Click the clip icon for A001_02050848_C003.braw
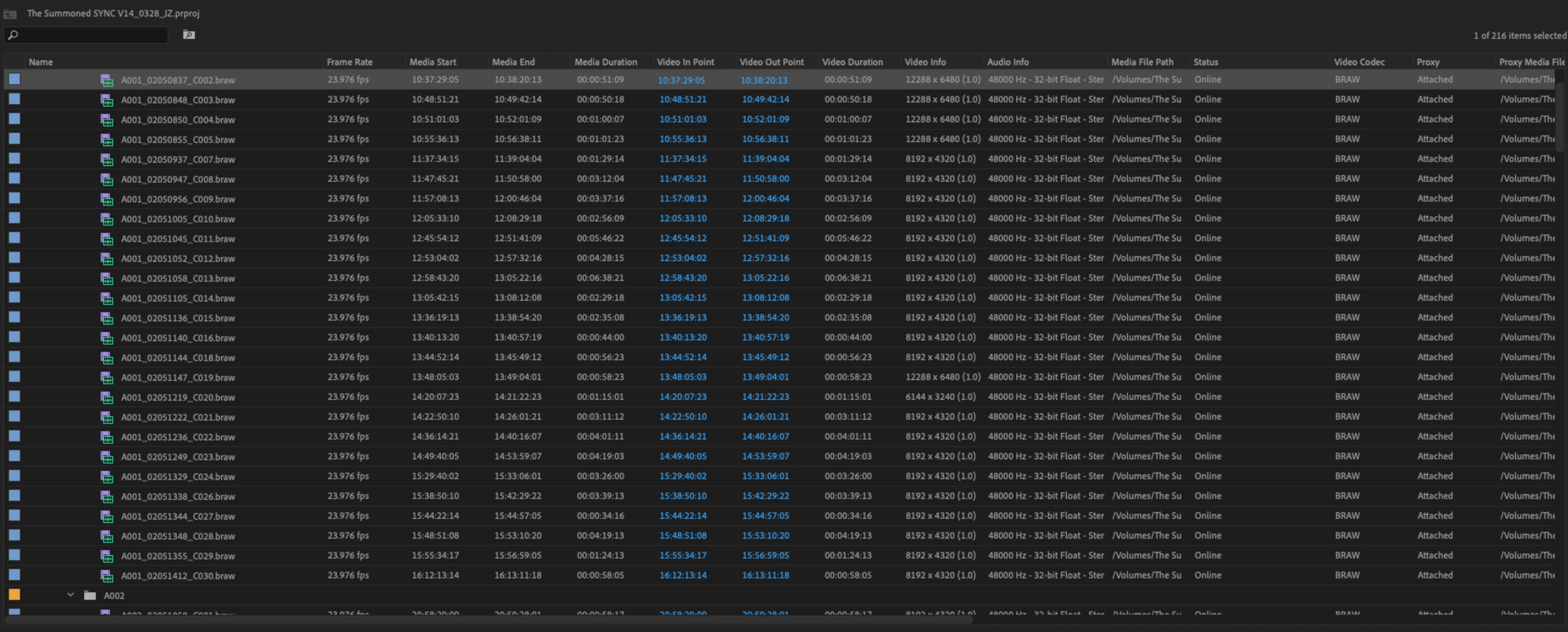Image resolution: width=1568 pixels, height=632 pixels. (x=107, y=100)
